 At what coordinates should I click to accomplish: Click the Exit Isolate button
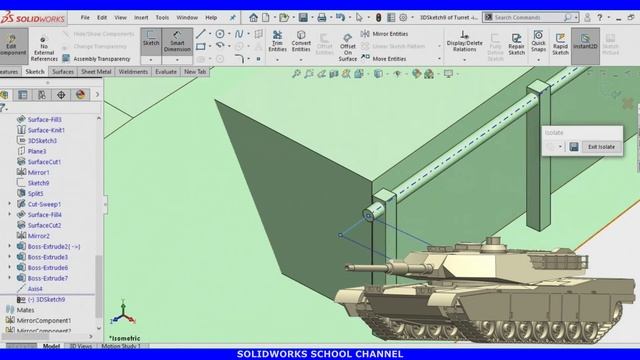(x=601, y=147)
